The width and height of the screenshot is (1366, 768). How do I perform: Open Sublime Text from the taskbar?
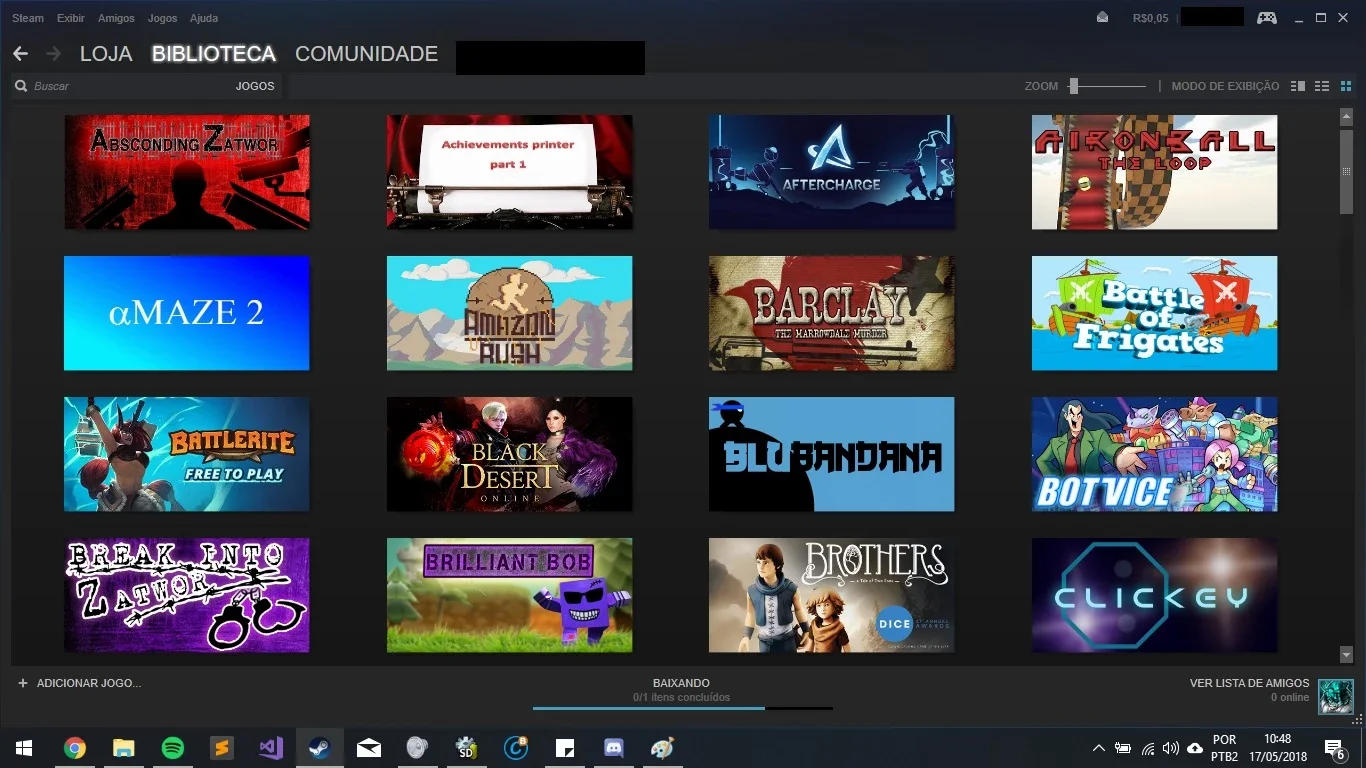[222, 748]
